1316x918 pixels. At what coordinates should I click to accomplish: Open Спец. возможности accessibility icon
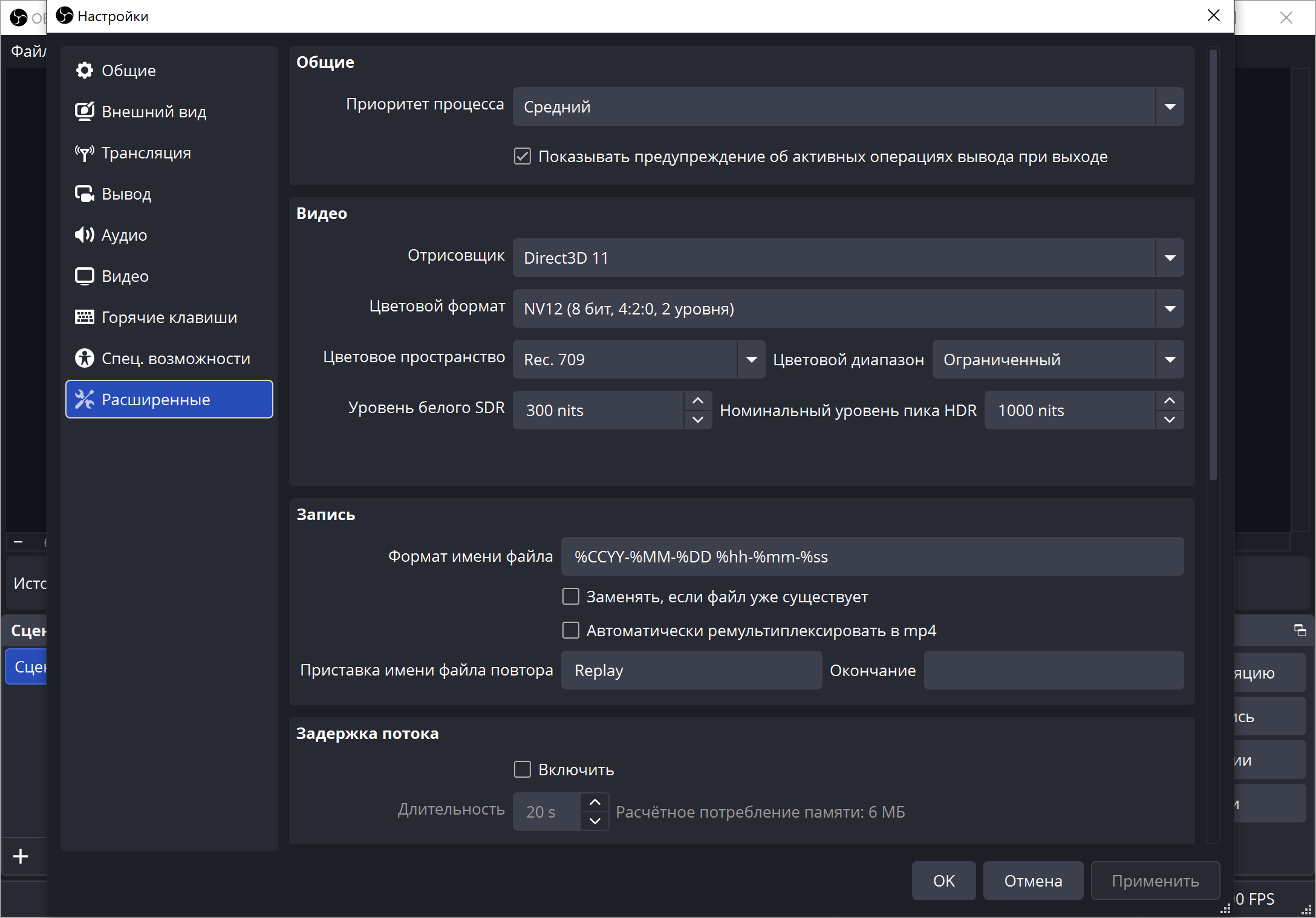(x=84, y=359)
